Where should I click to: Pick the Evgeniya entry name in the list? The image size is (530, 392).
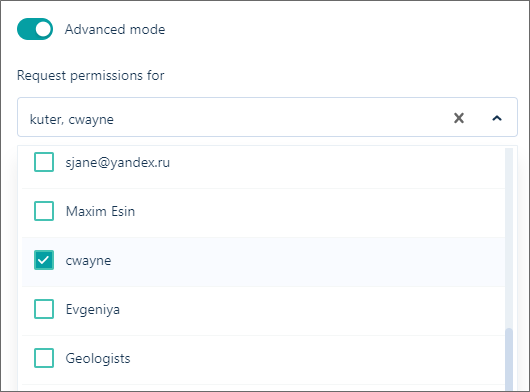(x=93, y=310)
